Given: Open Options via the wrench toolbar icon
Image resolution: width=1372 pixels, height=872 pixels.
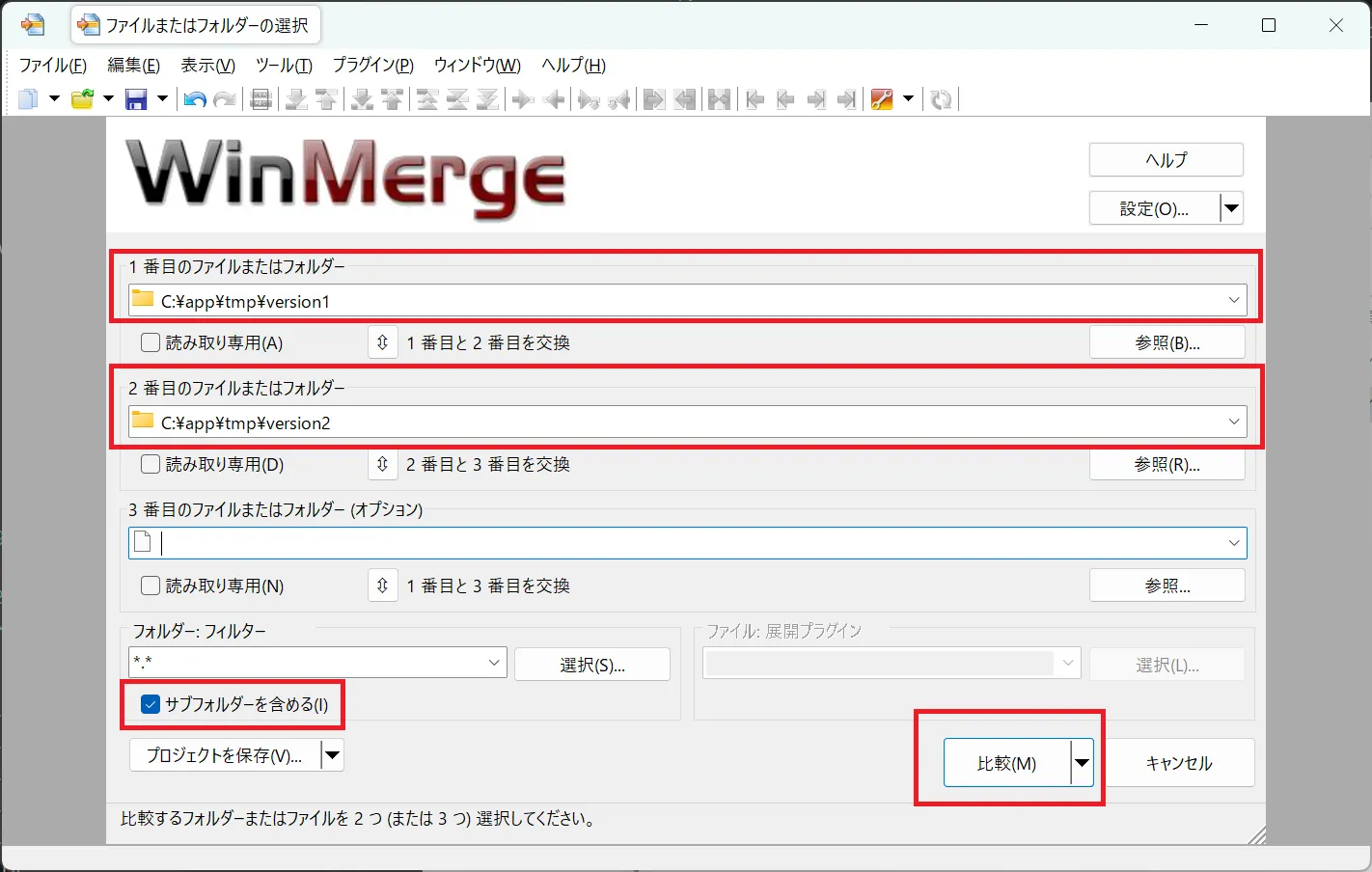Looking at the screenshot, I should [882, 99].
